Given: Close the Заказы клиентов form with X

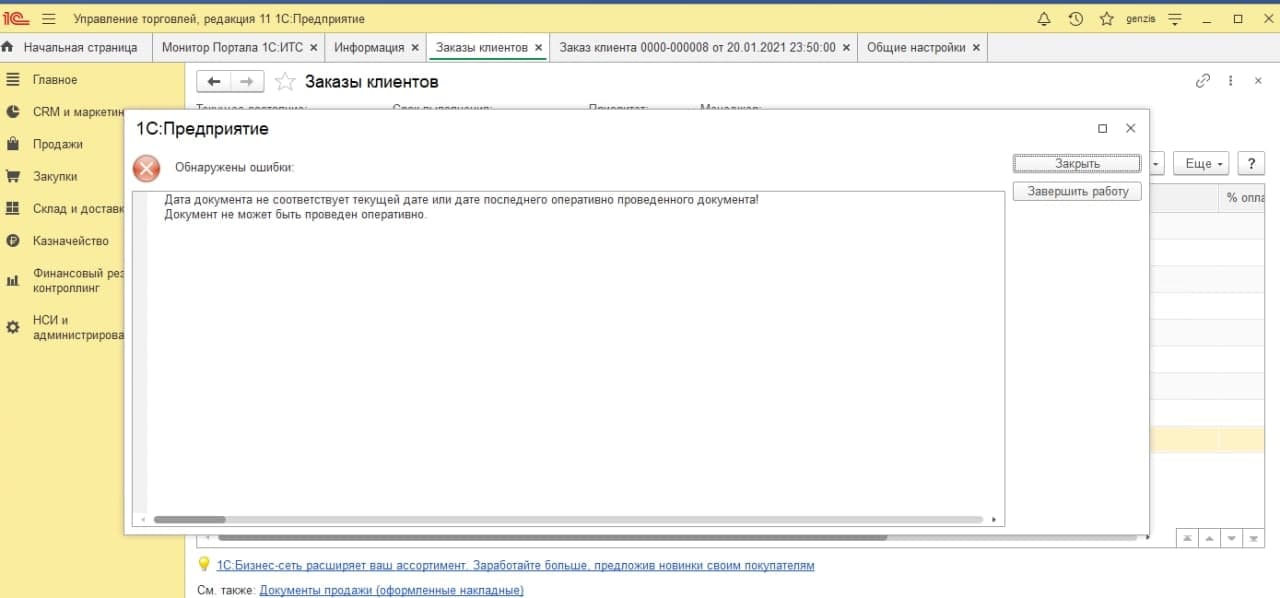Looking at the screenshot, I should (x=1258, y=81).
